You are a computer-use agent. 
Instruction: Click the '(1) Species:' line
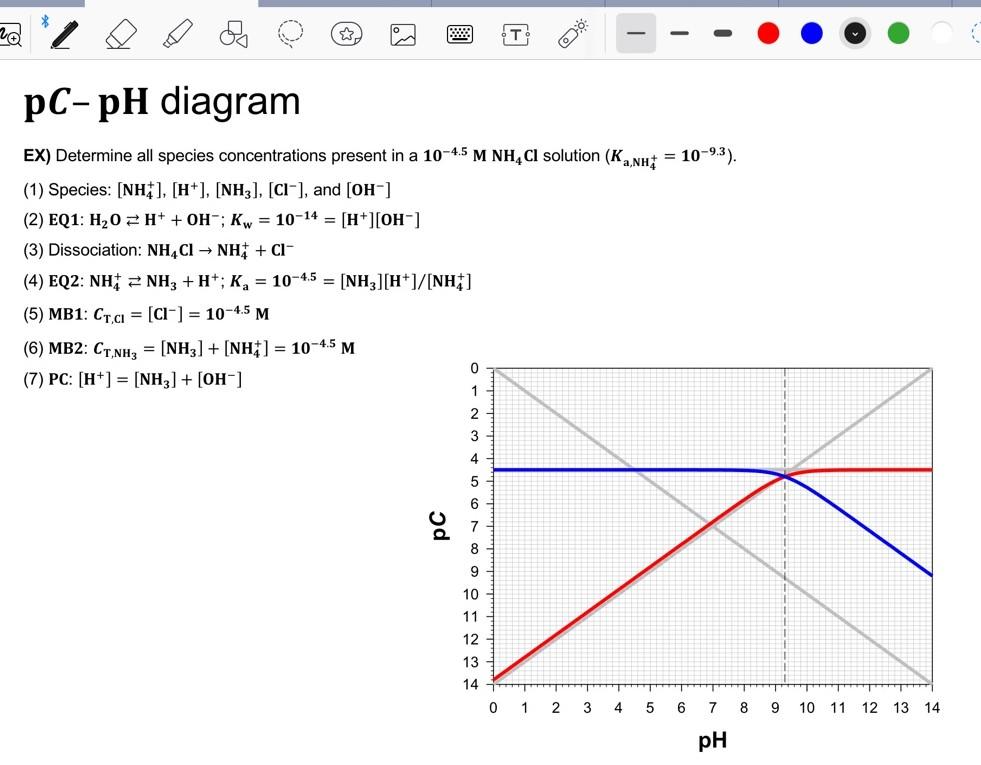pos(207,190)
